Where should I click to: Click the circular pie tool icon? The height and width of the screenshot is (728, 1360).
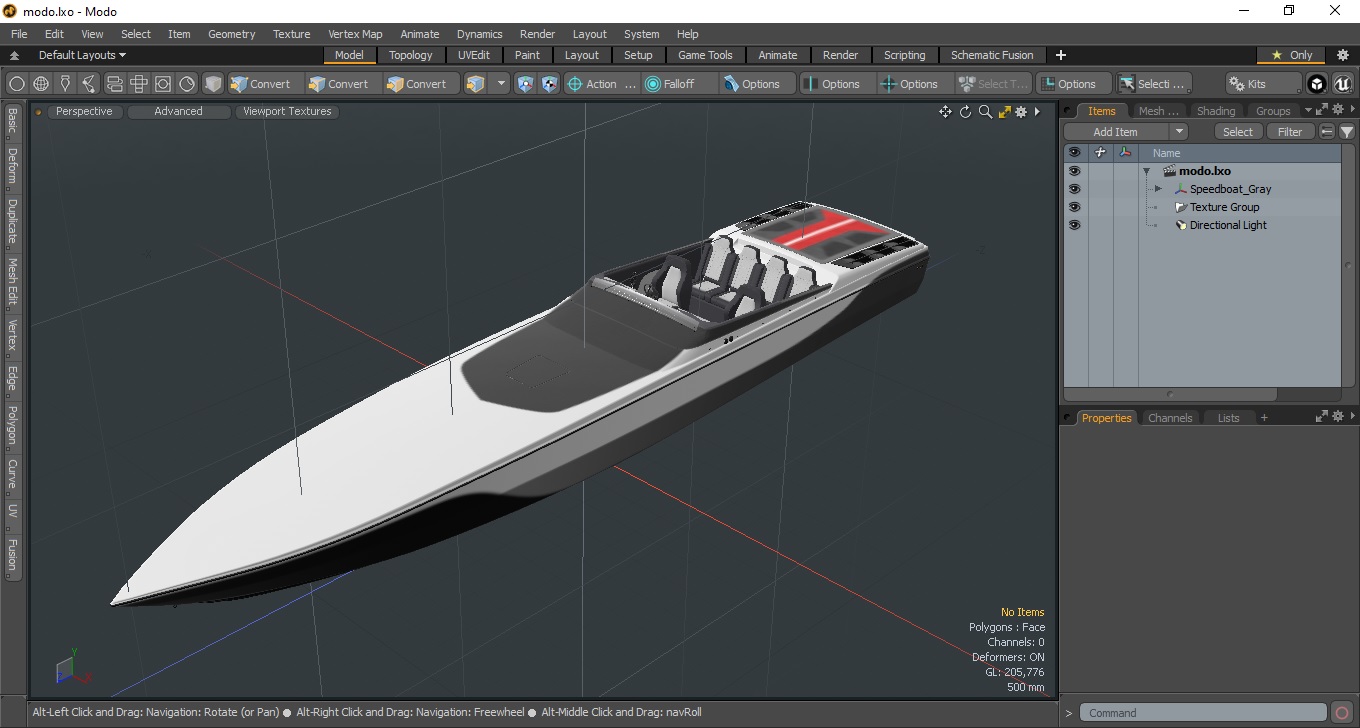click(x=187, y=84)
